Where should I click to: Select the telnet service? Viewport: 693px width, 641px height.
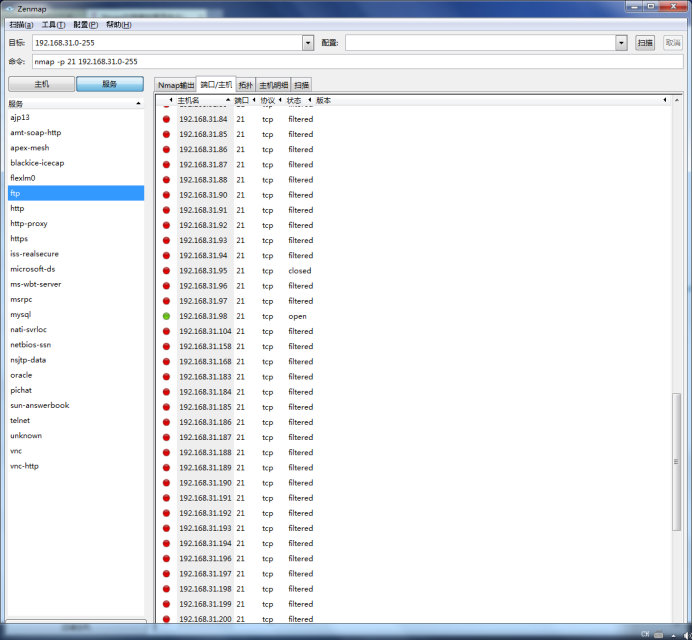76,420
